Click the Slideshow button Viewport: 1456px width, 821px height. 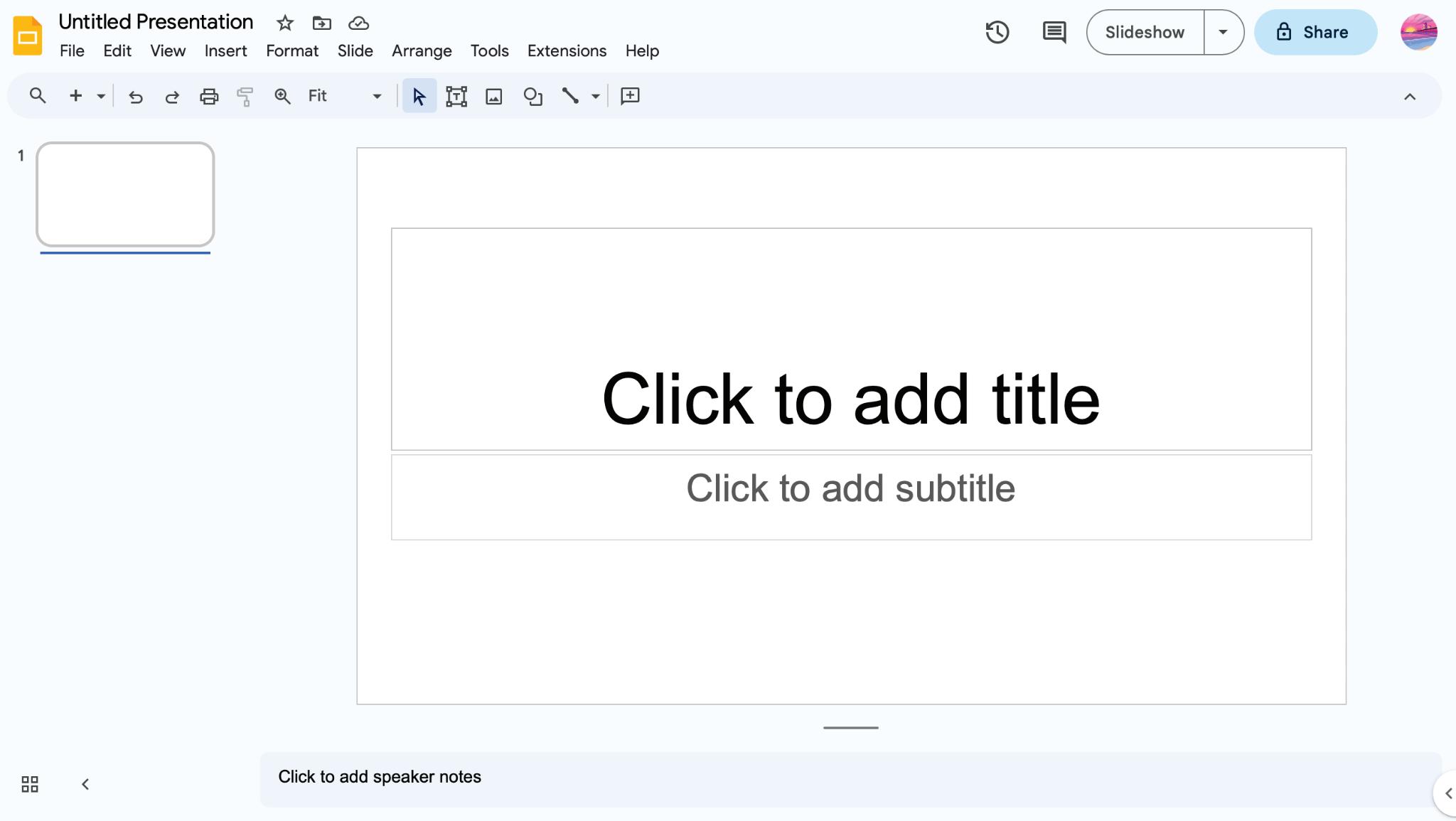(x=1144, y=32)
